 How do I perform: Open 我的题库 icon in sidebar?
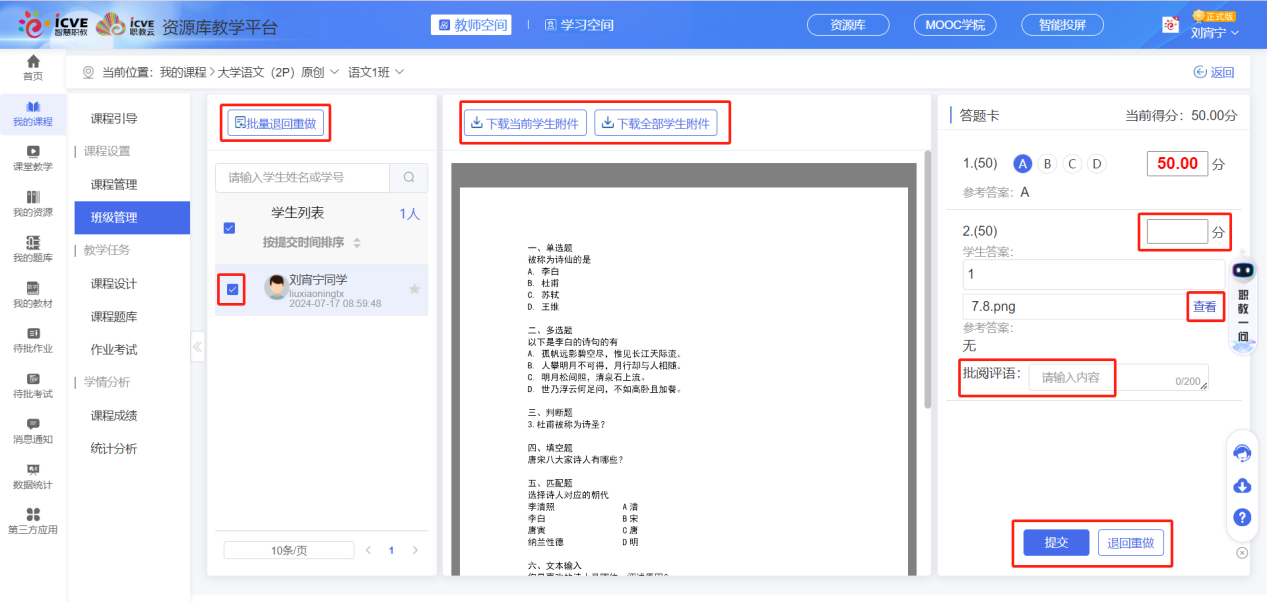[33, 242]
